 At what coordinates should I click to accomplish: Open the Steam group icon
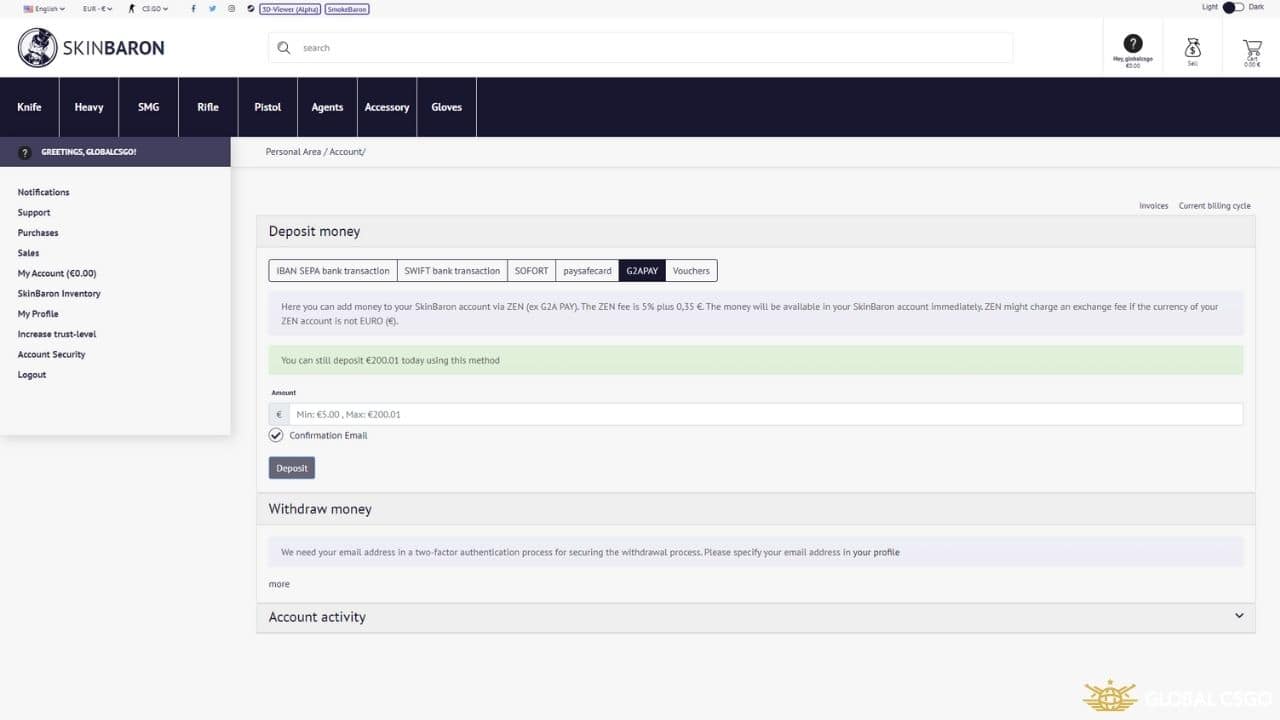pyautogui.click(x=251, y=8)
